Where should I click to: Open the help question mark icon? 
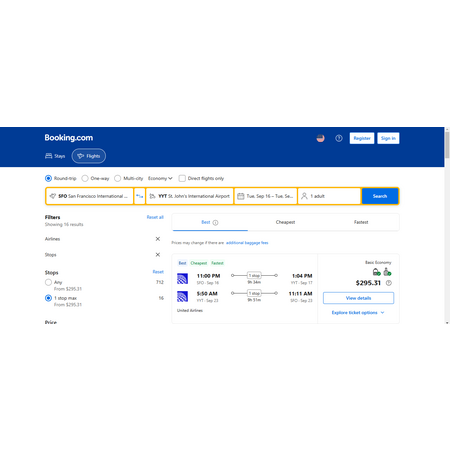(339, 138)
